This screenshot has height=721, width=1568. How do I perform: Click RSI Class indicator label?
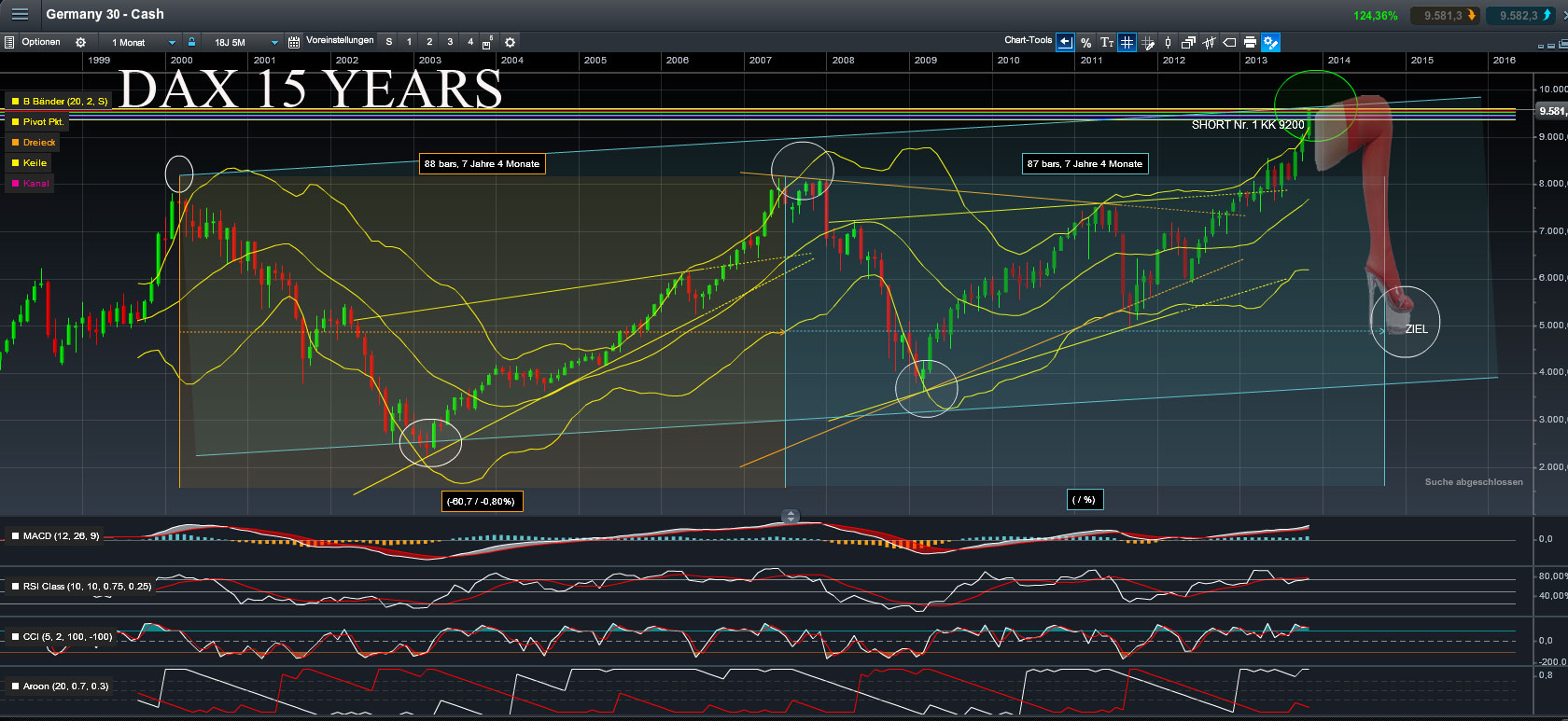pyautogui.click(x=81, y=586)
